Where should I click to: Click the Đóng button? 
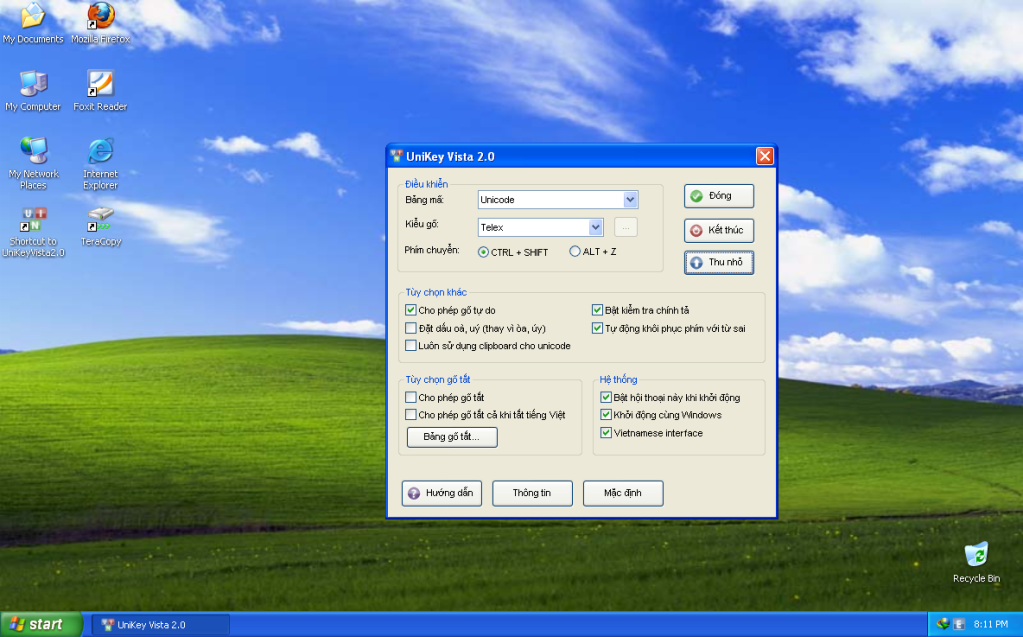pyautogui.click(x=719, y=196)
